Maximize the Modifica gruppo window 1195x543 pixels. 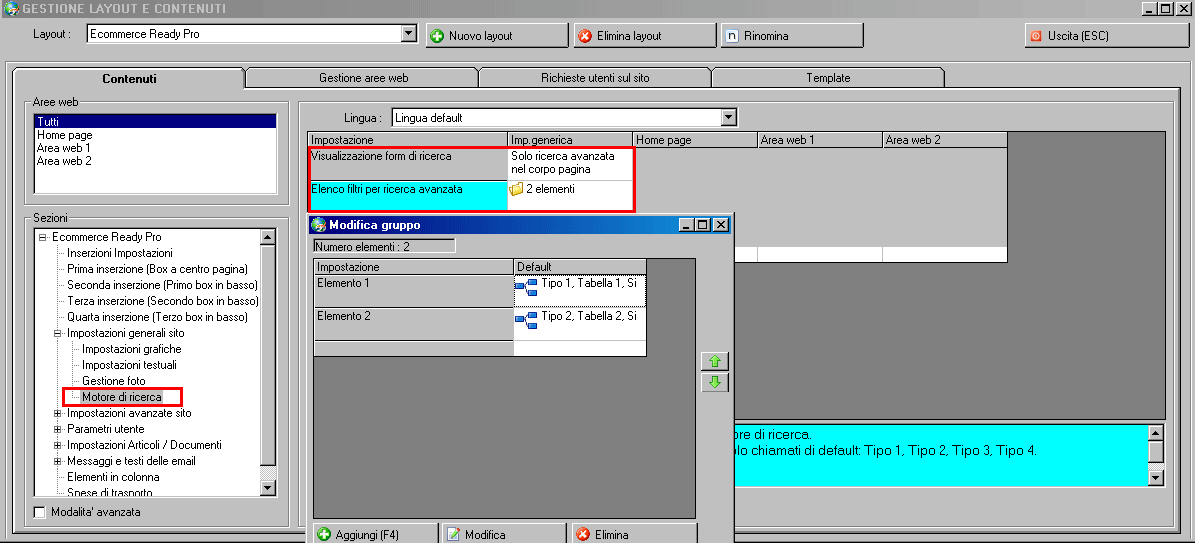[703, 225]
